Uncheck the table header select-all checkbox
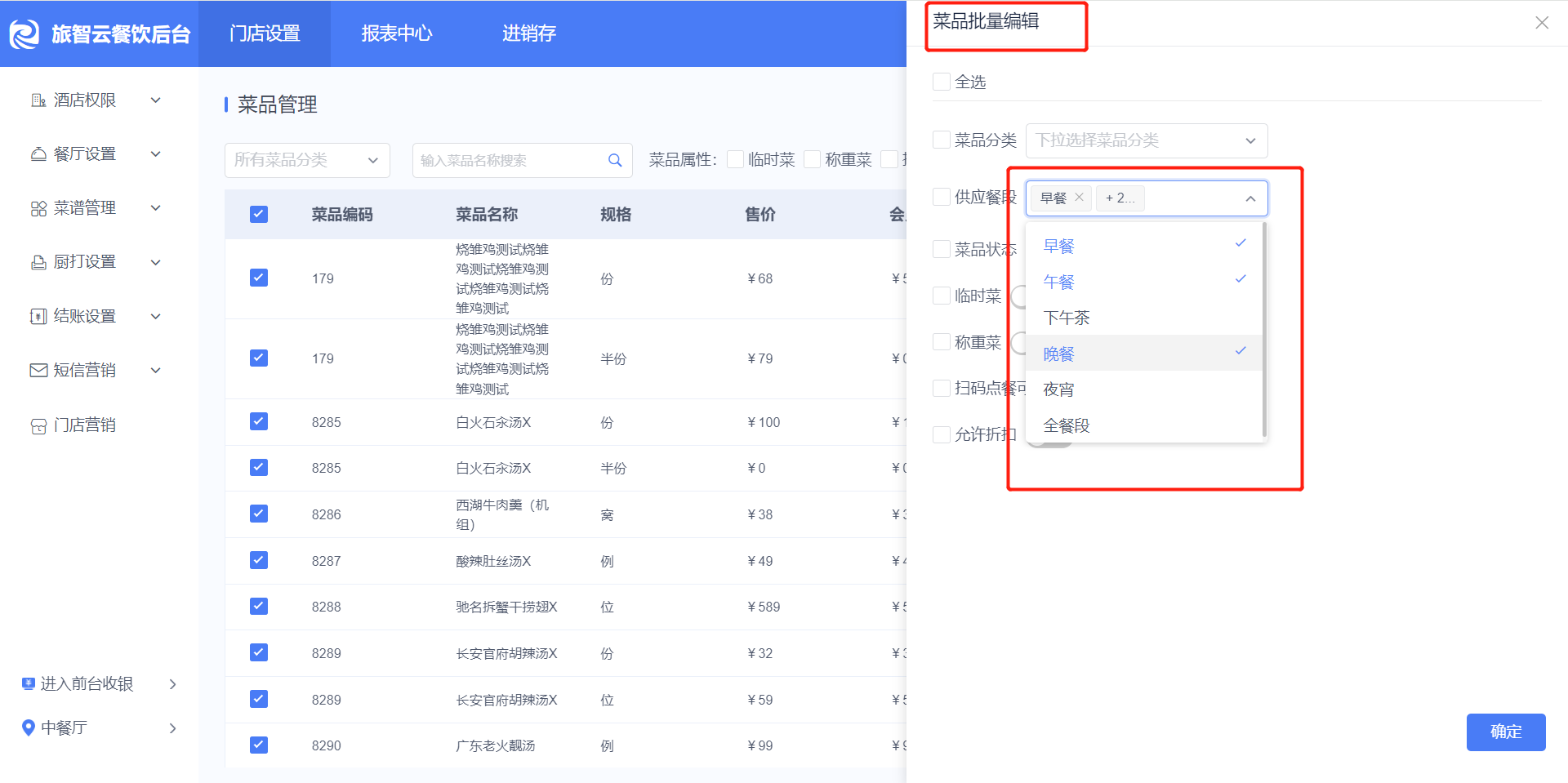 (x=259, y=214)
